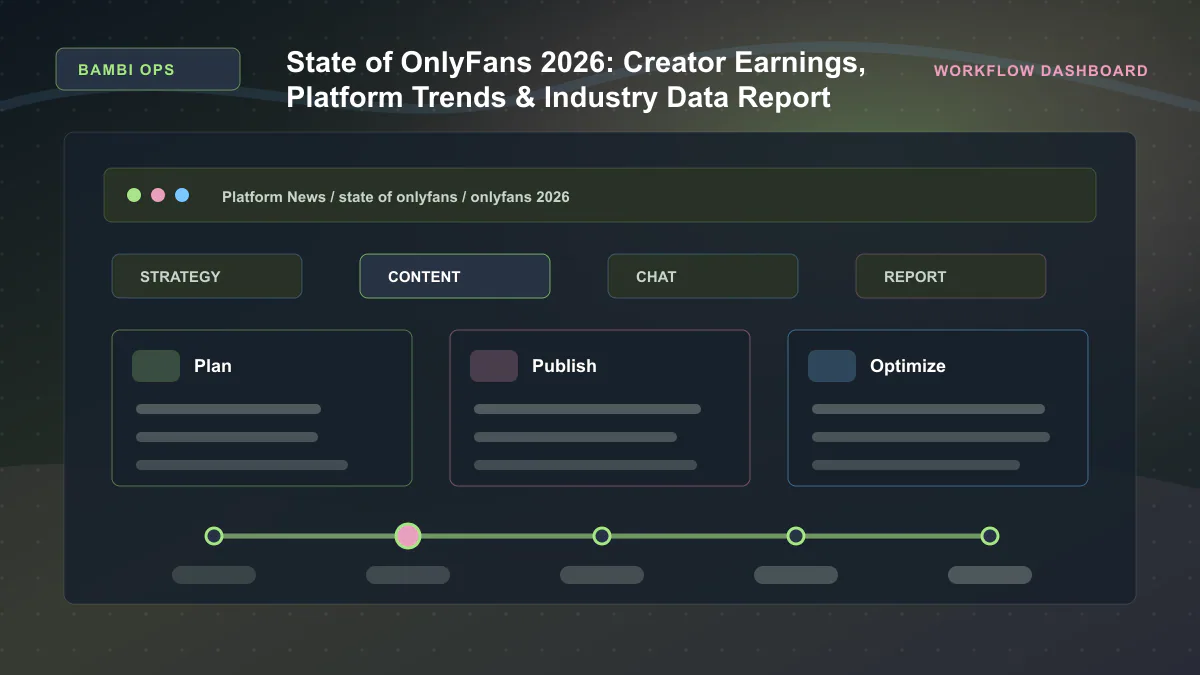Click the fourth timeline step marker

point(796,536)
